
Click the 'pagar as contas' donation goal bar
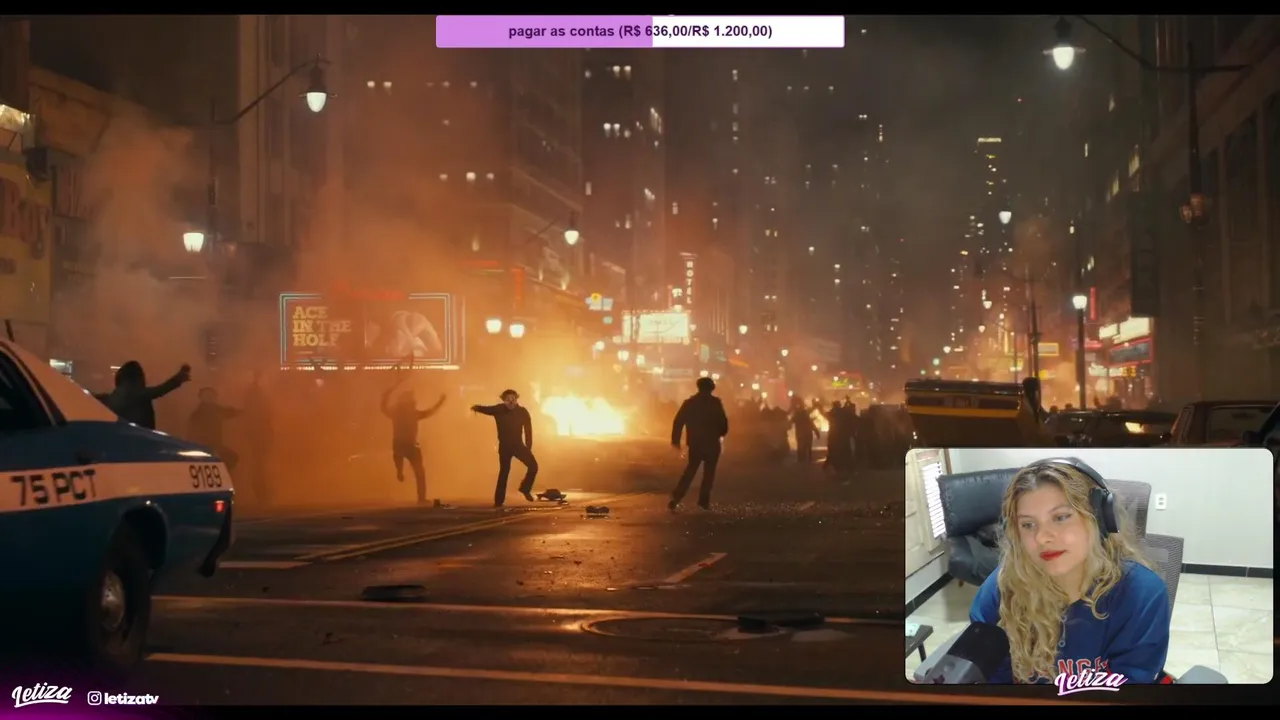tap(640, 31)
